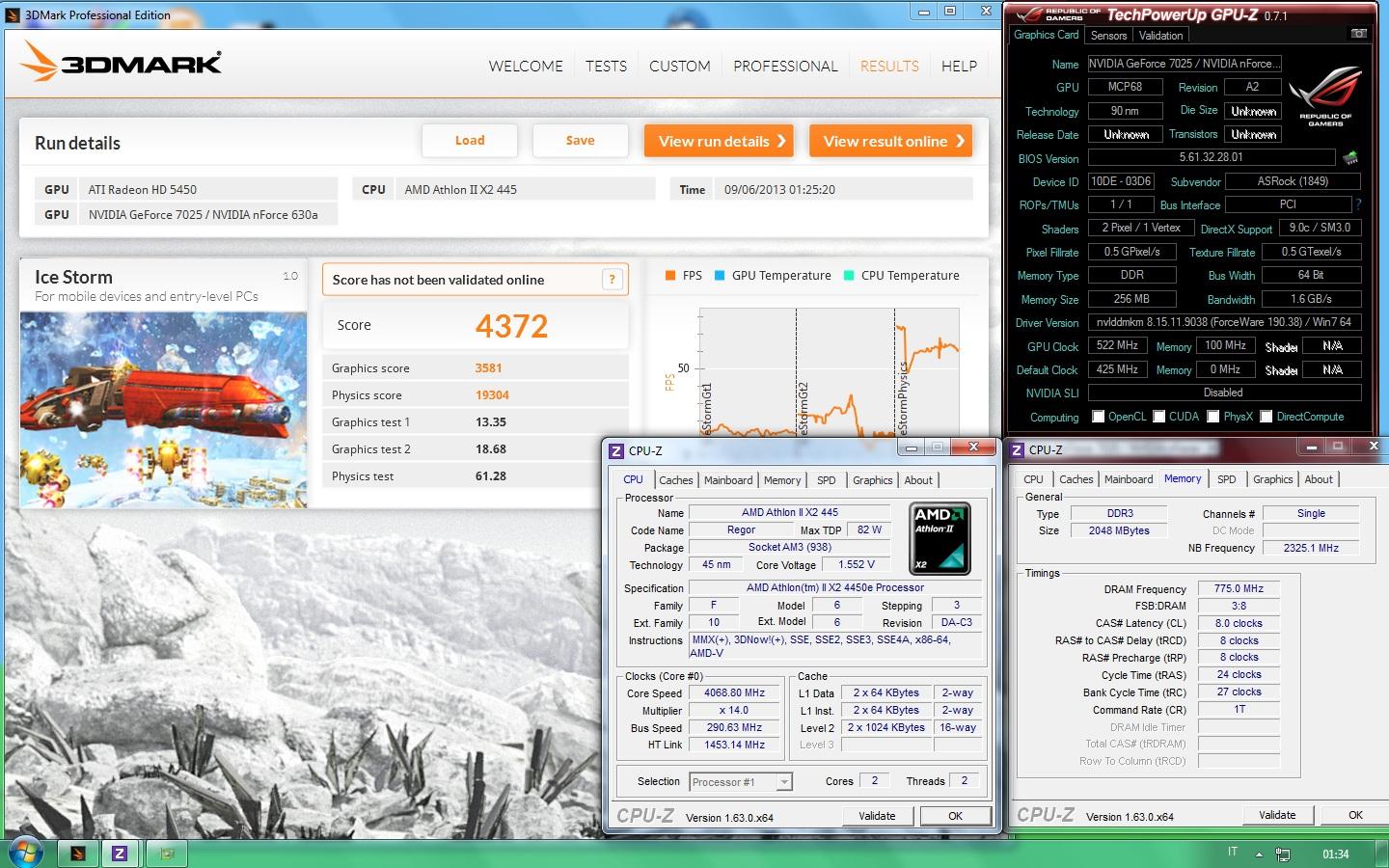Click the orange FPS legend swatch
Screen dimensions: 1389x868
pyautogui.click(x=670, y=276)
